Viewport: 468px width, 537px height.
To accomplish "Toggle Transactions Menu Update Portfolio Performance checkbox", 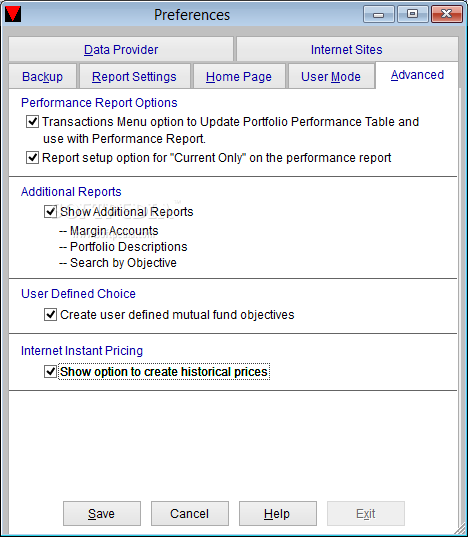I will point(33,122).
